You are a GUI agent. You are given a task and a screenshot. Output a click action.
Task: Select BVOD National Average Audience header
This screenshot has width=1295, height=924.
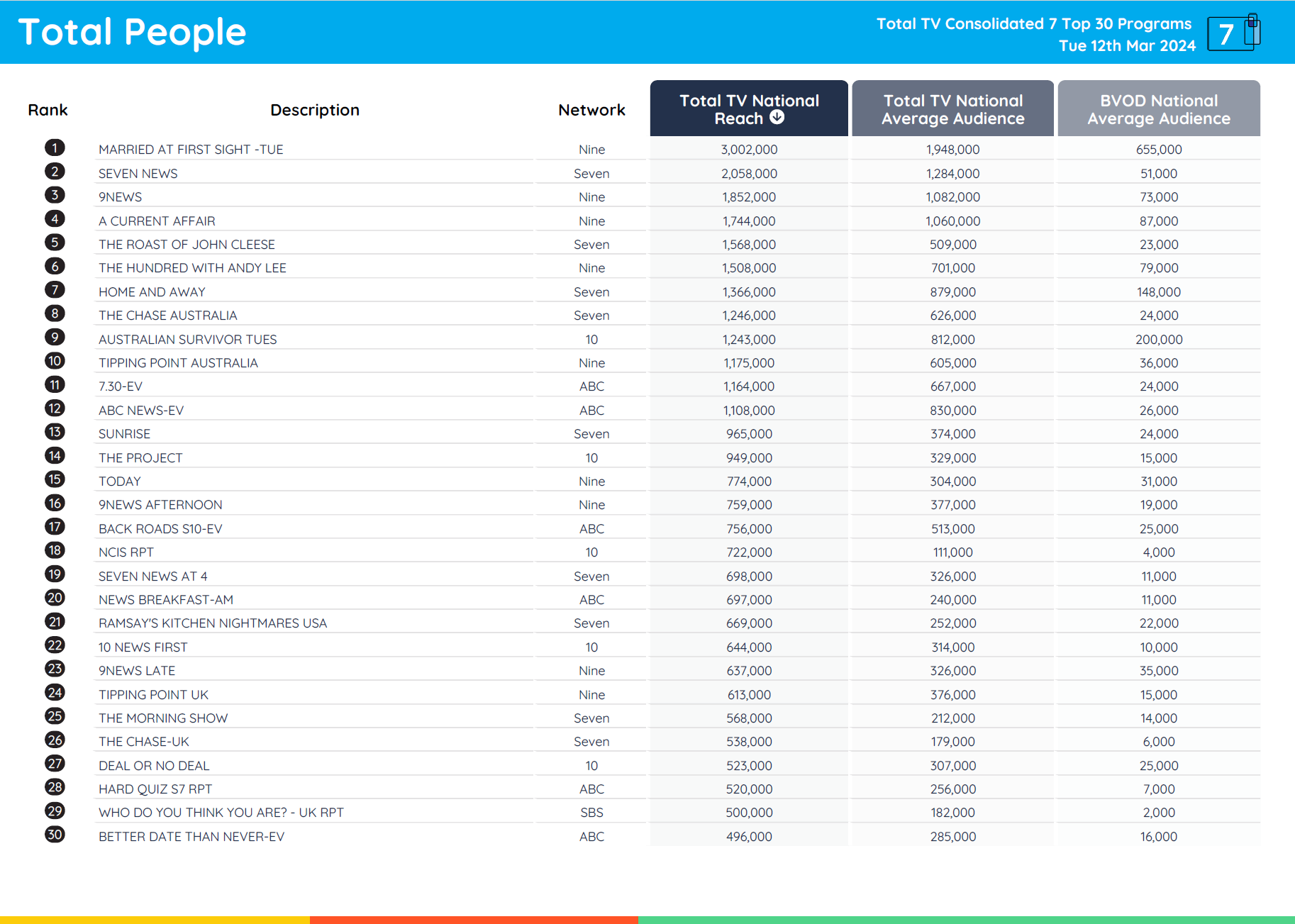click(x=1158, y=109)
